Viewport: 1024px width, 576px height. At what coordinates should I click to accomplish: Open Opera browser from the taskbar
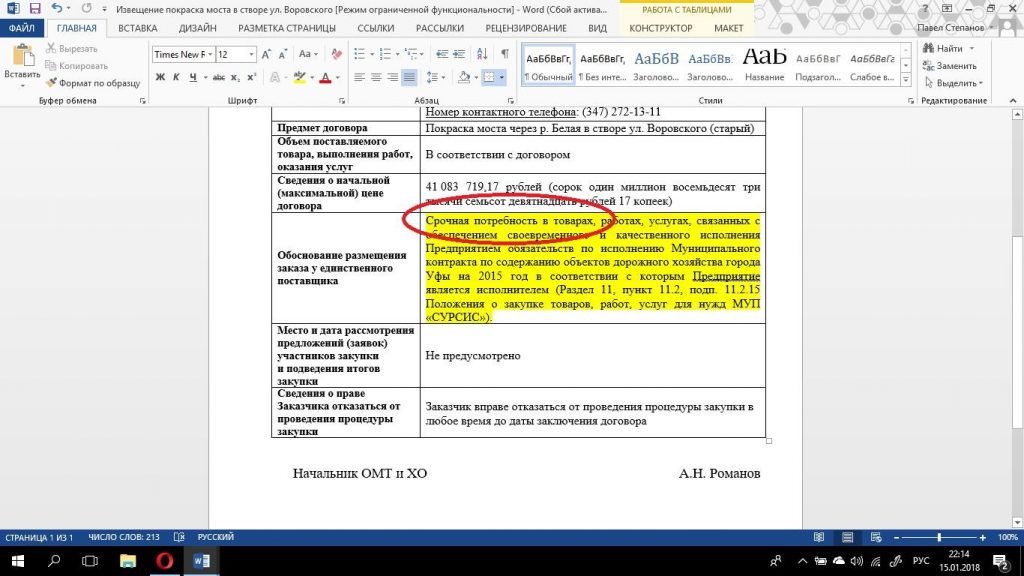click(x=164, y=561)
